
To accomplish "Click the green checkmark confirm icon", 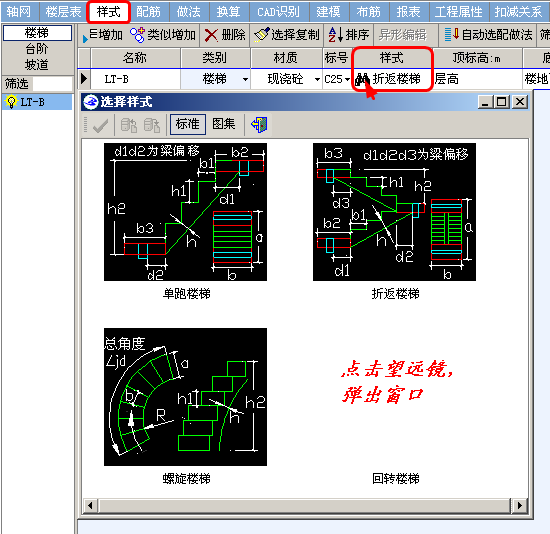I will coord(100,125).
